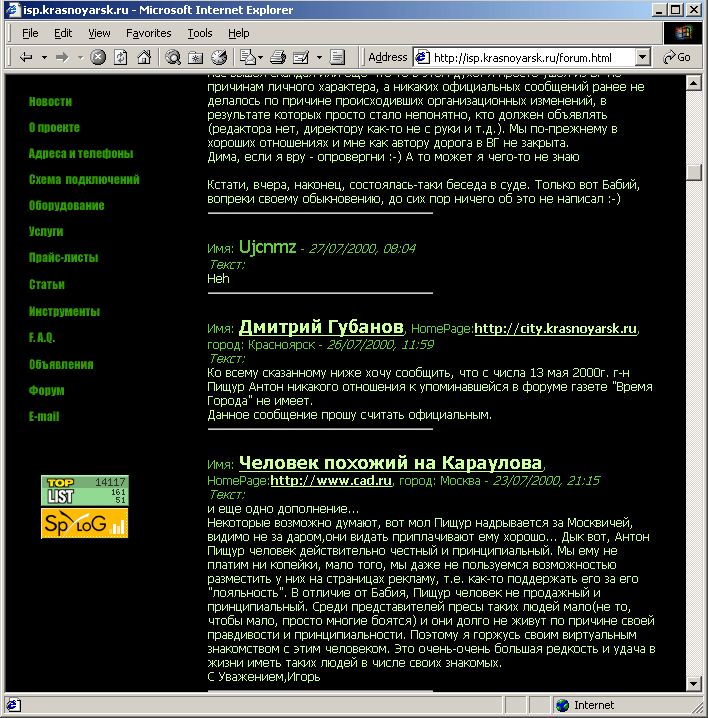Open the Favorites menu
Image resolution: width=708 pixels, height=718 pixels.
pos(148,33)
